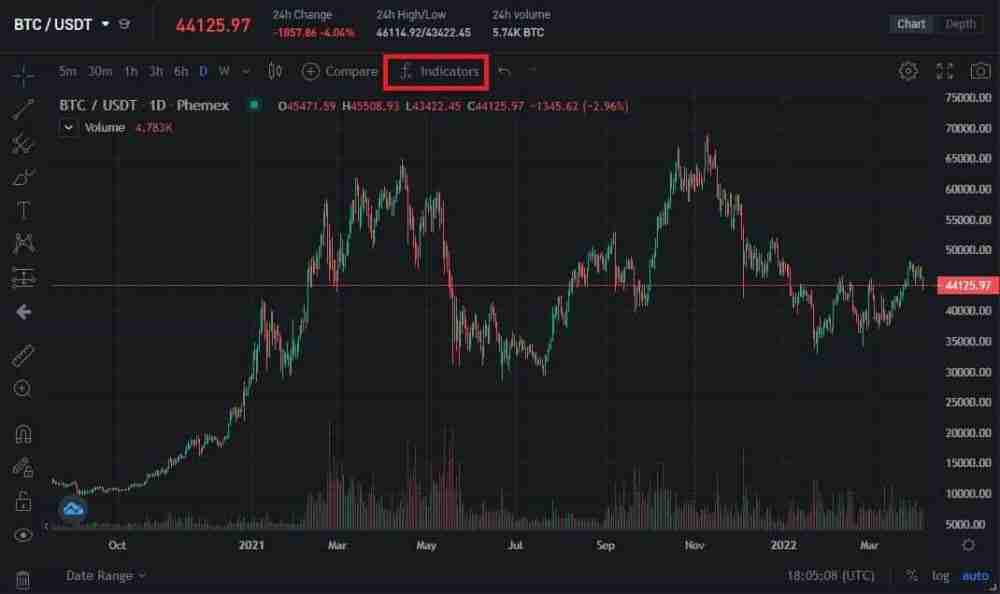Collapse the Volume indicator legend
Screen dimensions: 1000x594
68,128
